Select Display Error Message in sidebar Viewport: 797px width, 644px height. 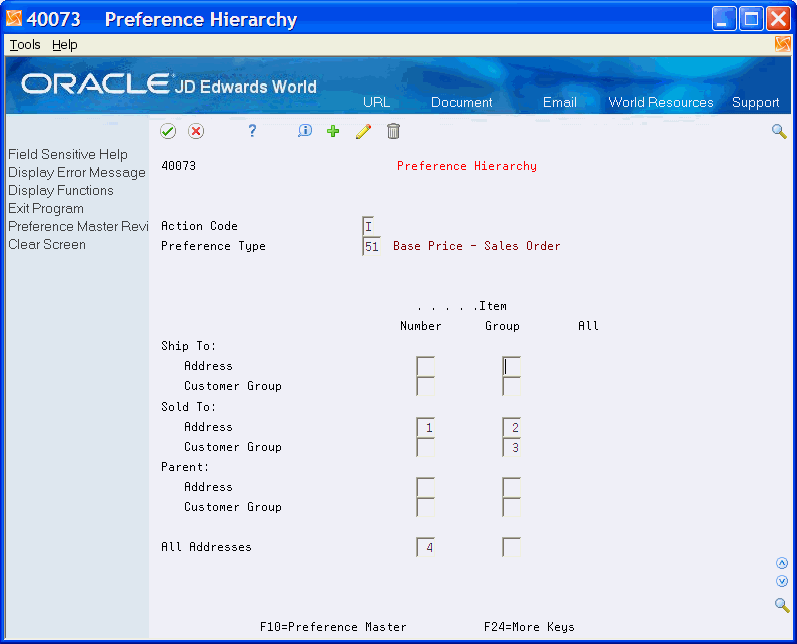(x=77, y=172)
